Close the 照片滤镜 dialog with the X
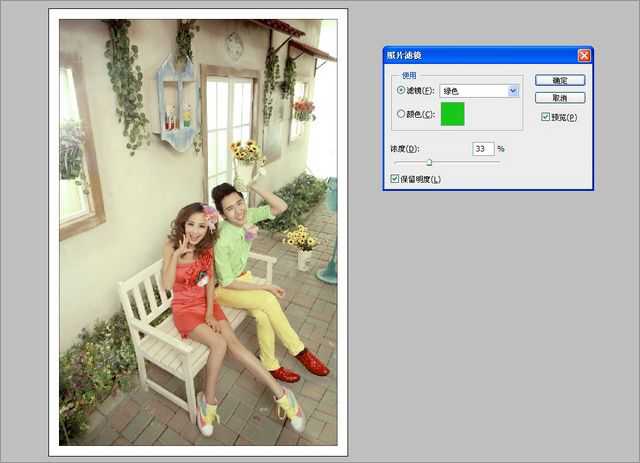 point(584,56)
